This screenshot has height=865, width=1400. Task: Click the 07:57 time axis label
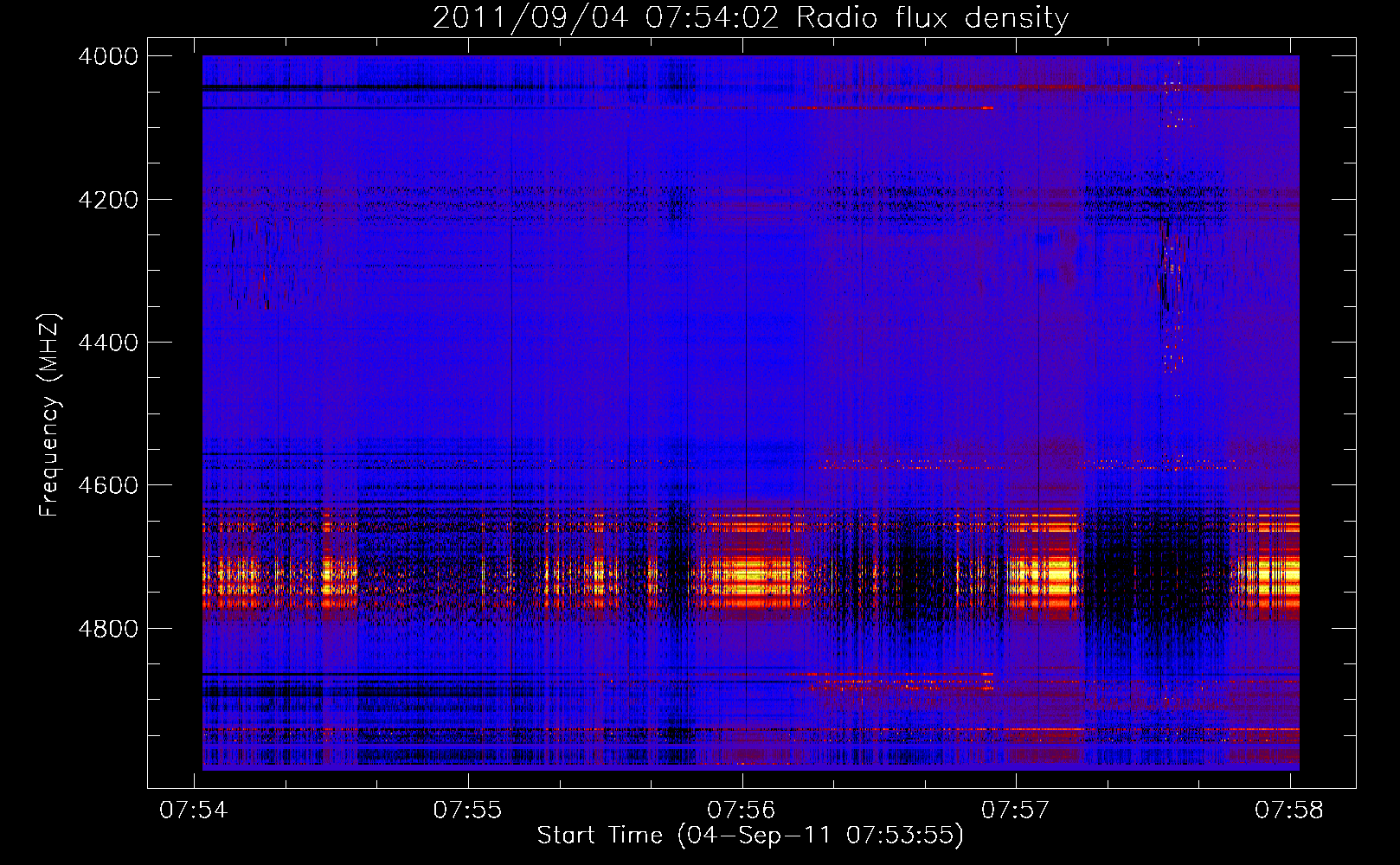[x=1015, y=811]
